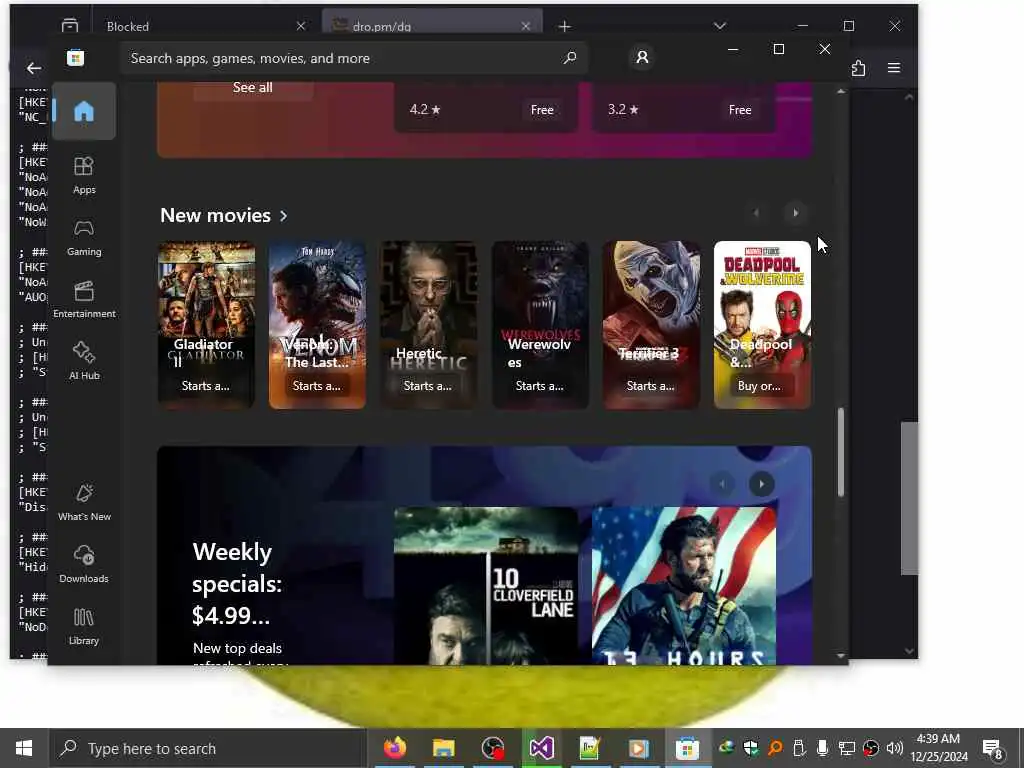Open the browser hamburger menu
Viewport: 1024px width, 768px height.
tap(893, 68)
